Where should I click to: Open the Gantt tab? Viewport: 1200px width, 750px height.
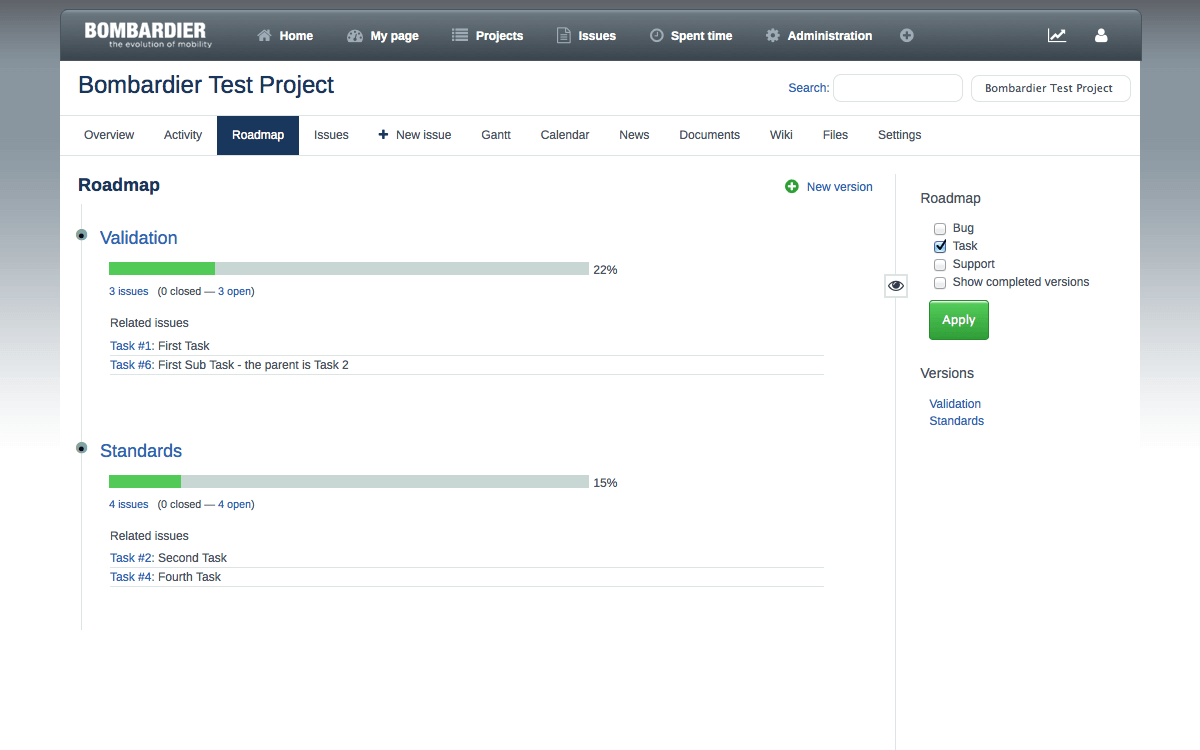point(496,135)
